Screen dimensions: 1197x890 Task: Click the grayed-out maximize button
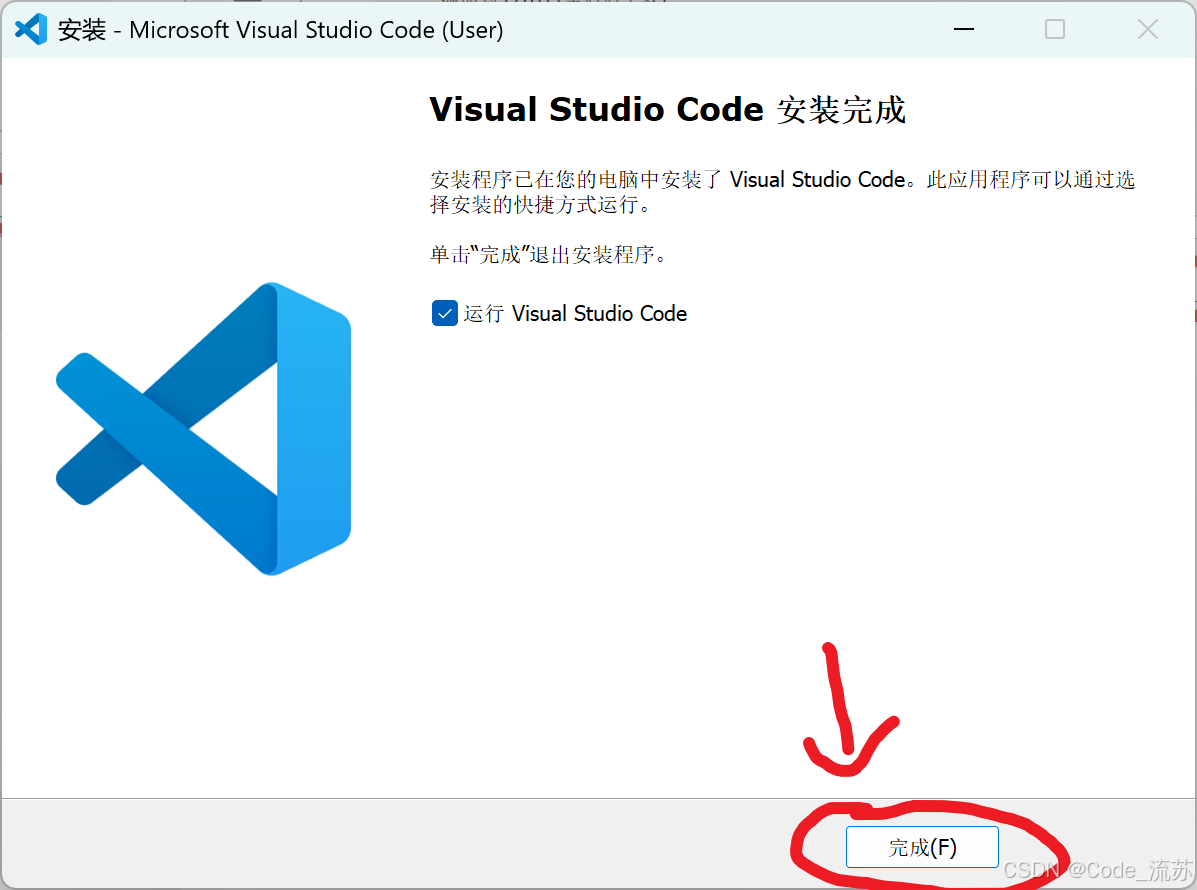(1055, 29)
